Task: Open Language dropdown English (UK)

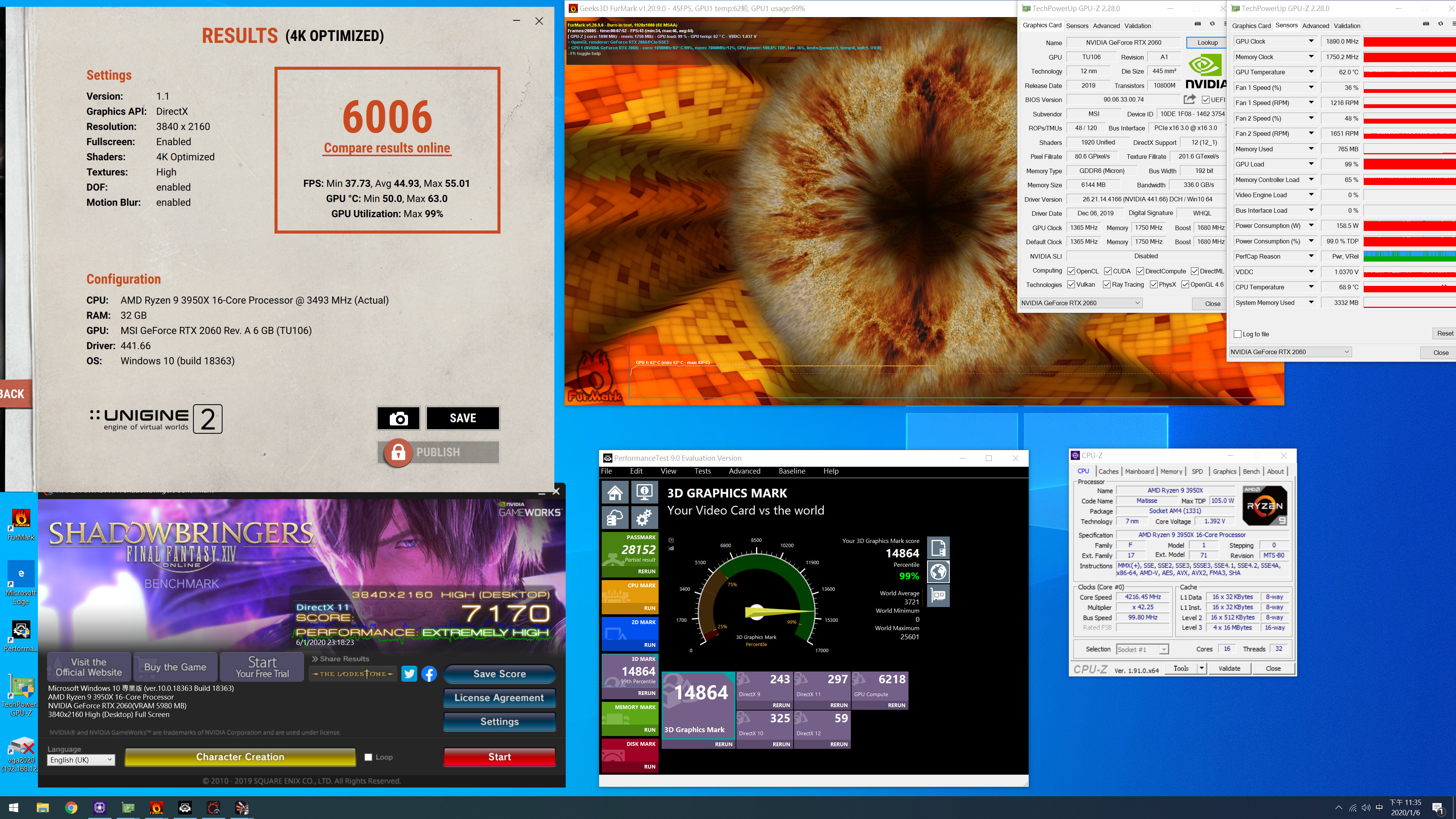Action: (82, 759)
